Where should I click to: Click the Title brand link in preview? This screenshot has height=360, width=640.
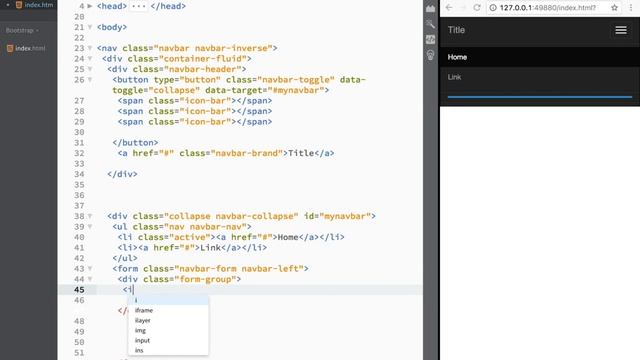(x=456, y=30)
